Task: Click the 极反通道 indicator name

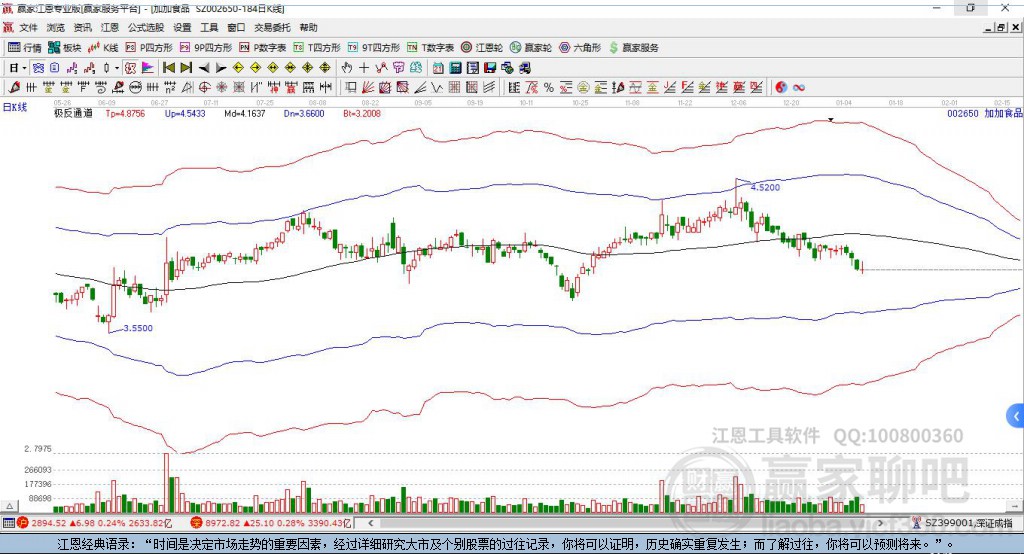Action: click(73, 113)
